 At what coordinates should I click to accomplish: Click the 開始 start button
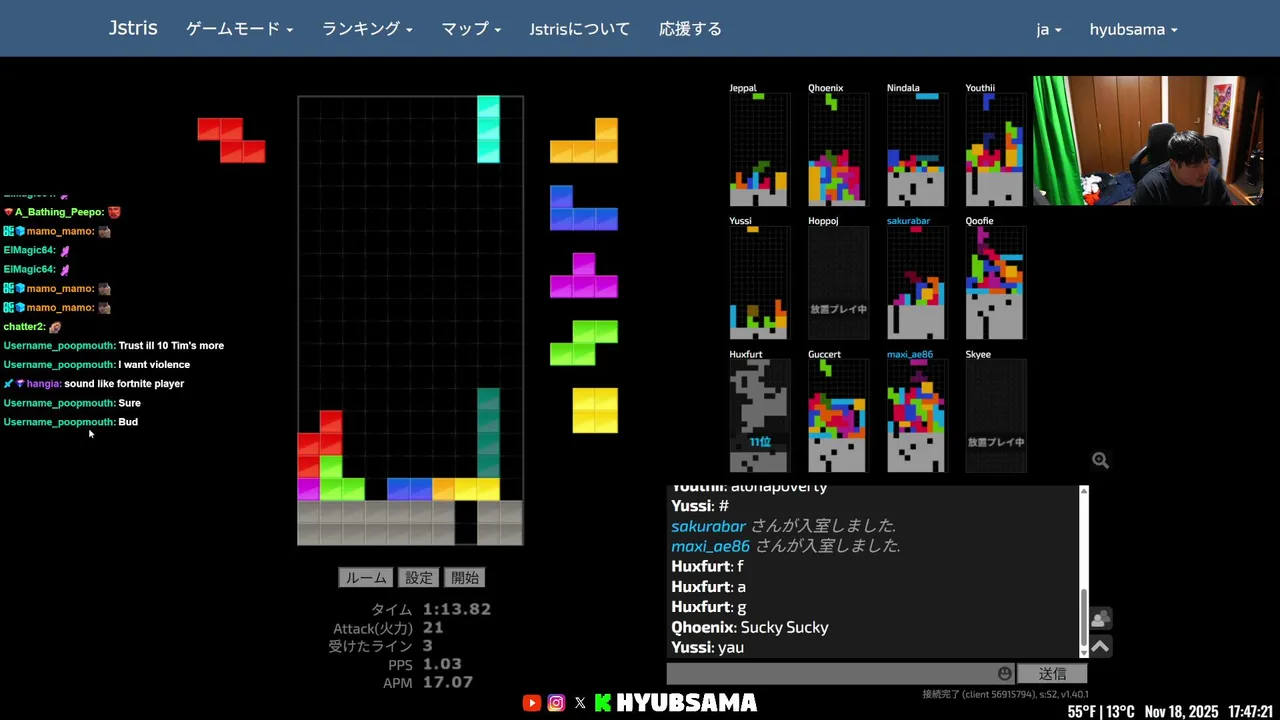[x=465, y=578]
